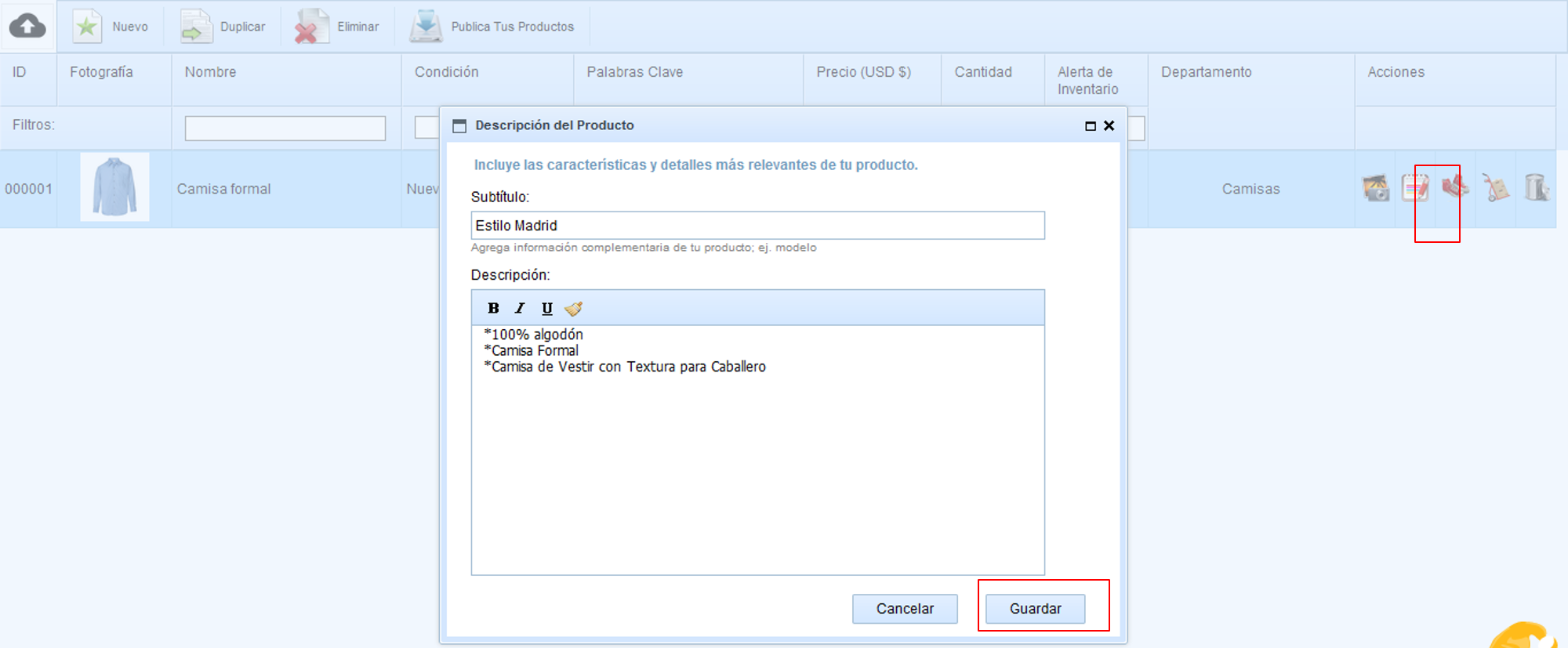The height and width of the screenshot is (648, 1568).
Task: Click Eliminar to delete the product
Action: (x=337, y=27)
